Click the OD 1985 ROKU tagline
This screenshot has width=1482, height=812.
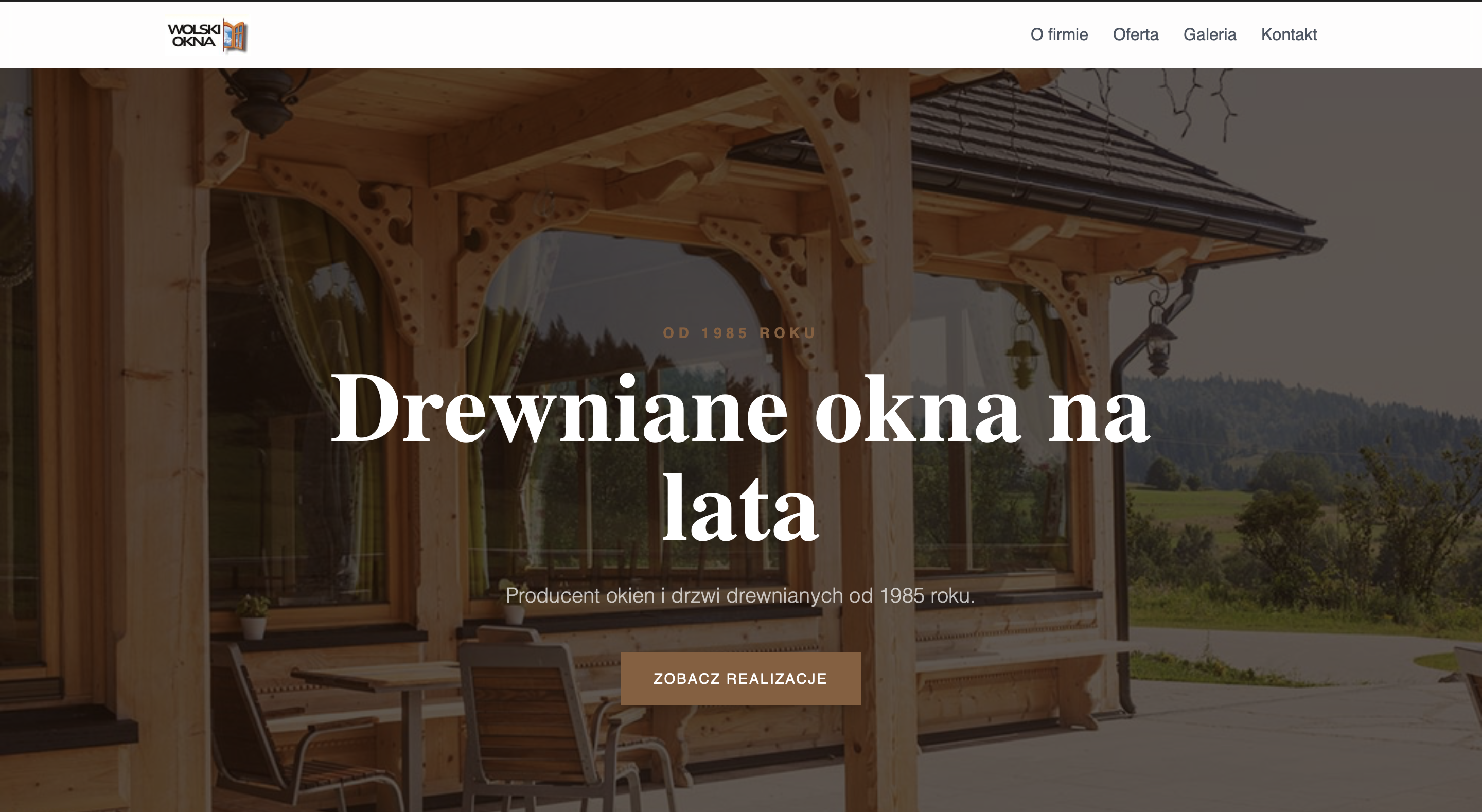[740, 333]
